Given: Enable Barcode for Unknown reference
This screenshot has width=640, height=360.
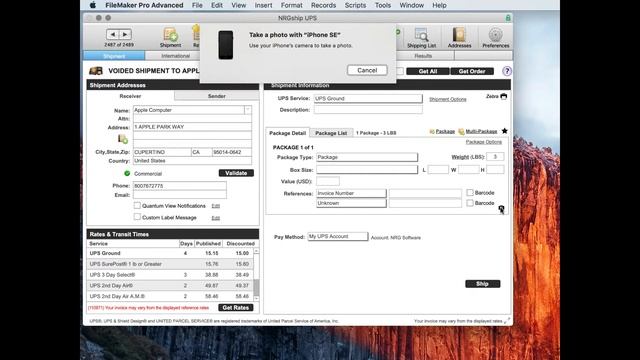Looking at the screenshot, I should pos(470,203).
